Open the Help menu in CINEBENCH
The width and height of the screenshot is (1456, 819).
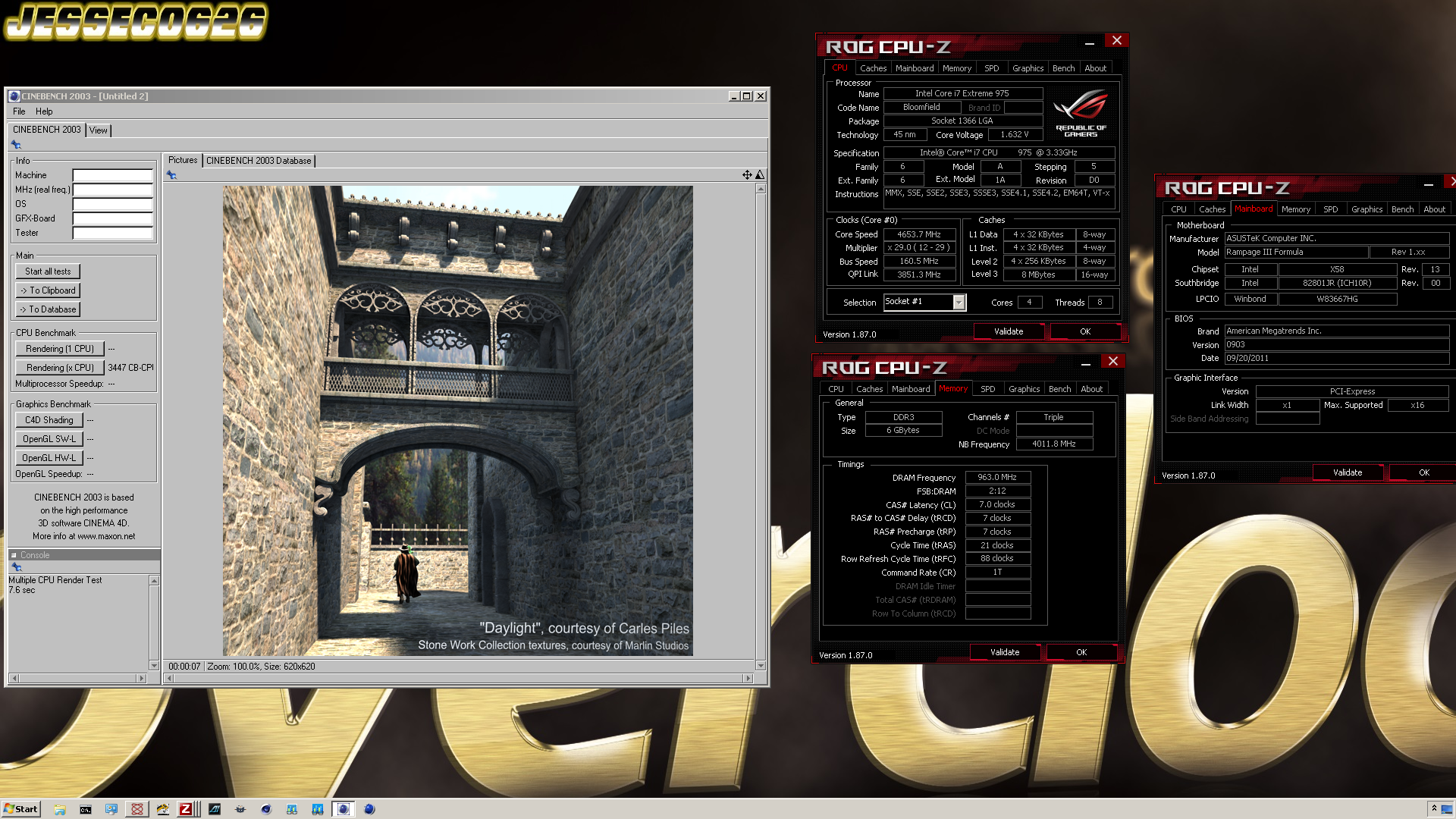[x=44, y=111]
